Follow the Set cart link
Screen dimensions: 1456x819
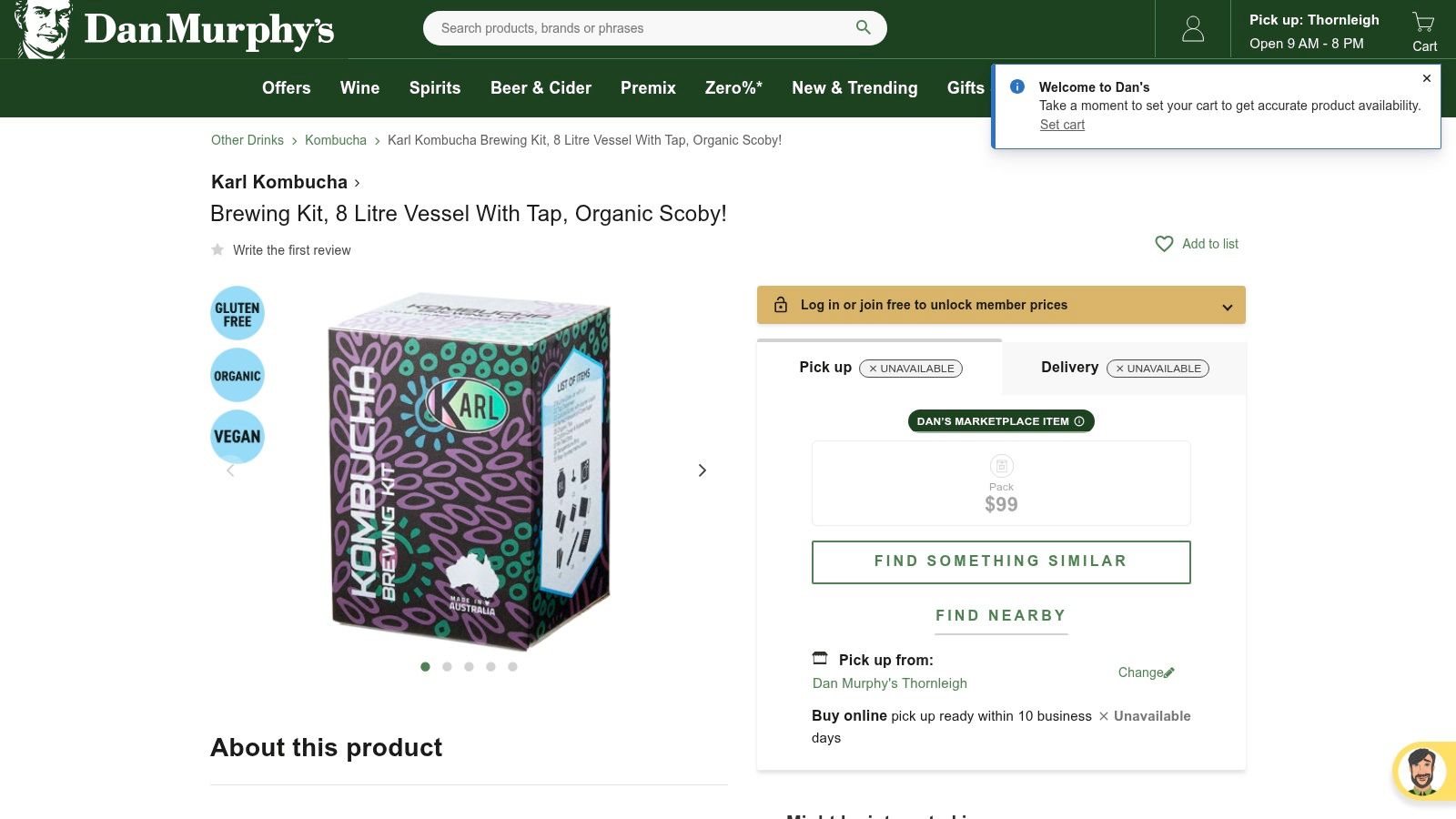point(1062,125)
